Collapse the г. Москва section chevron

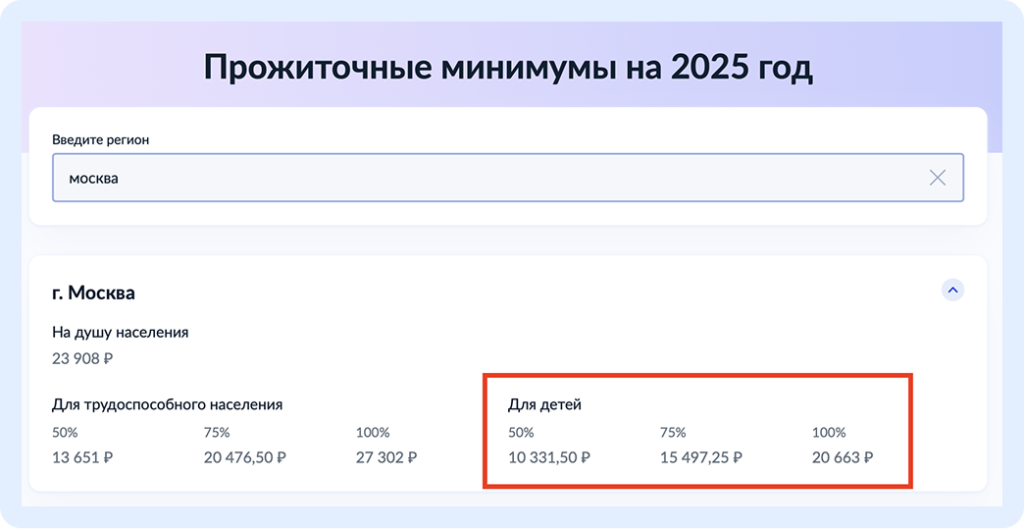click(x=953, y=290)
